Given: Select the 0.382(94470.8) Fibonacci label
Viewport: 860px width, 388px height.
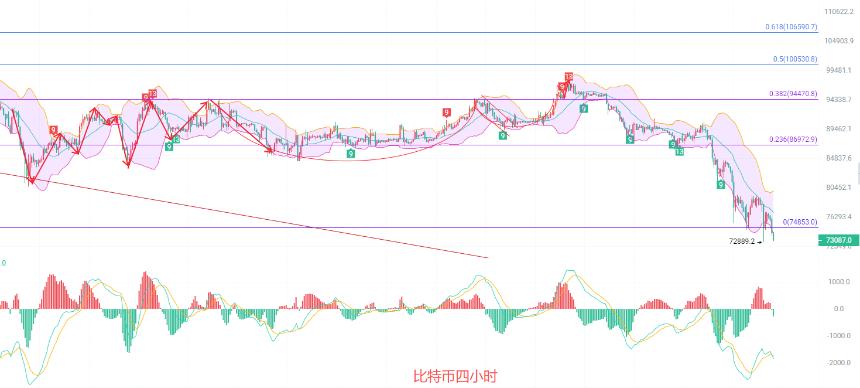Looking at the screenshot, I should point(793,94).
